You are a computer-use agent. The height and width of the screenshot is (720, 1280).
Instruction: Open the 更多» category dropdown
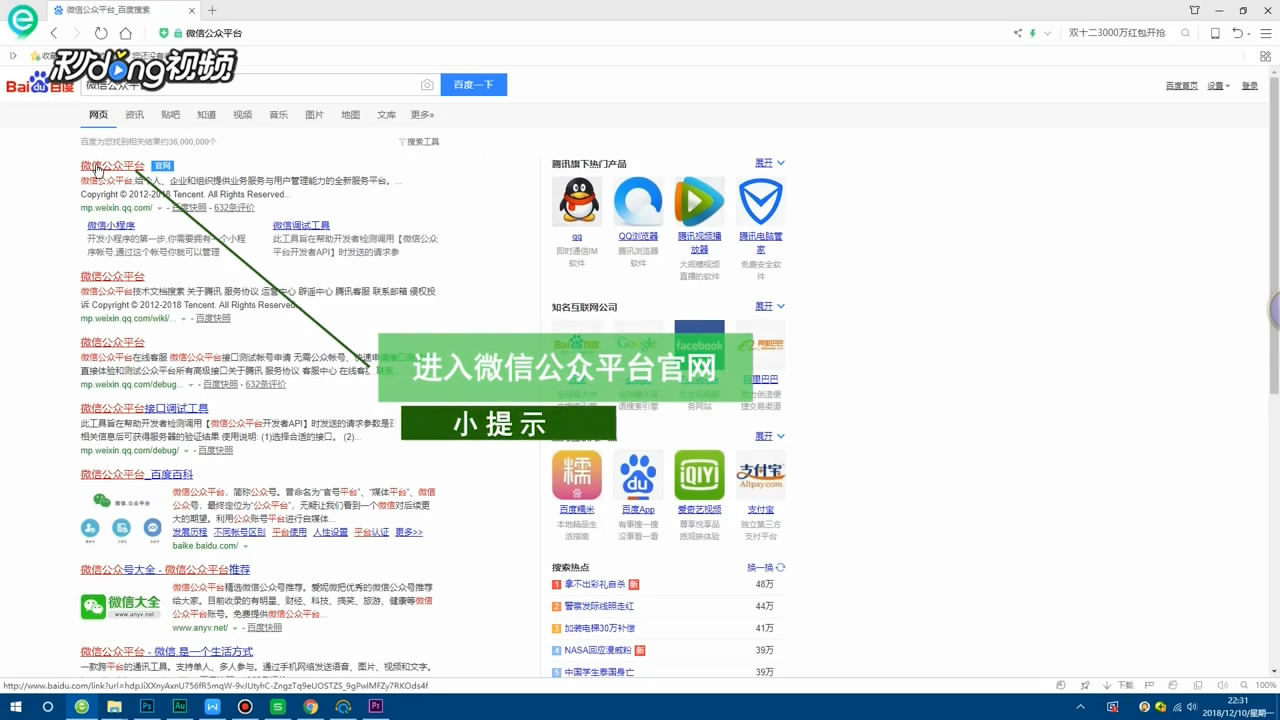(422, 115)
